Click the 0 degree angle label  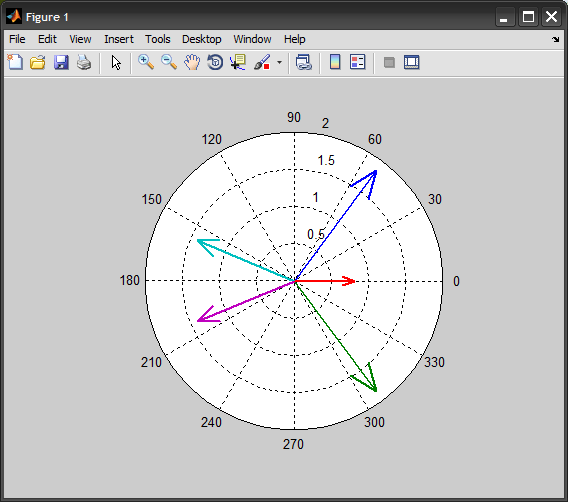456,281
